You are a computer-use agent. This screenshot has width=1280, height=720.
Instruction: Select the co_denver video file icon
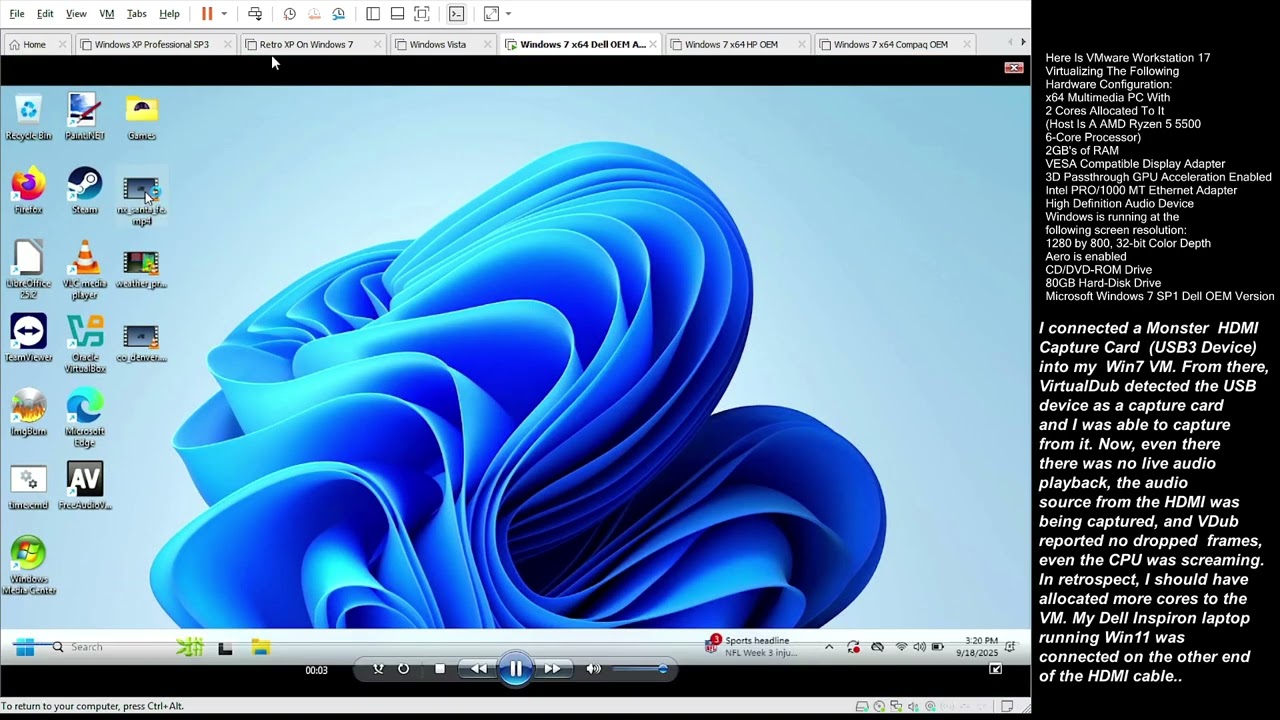141,342
